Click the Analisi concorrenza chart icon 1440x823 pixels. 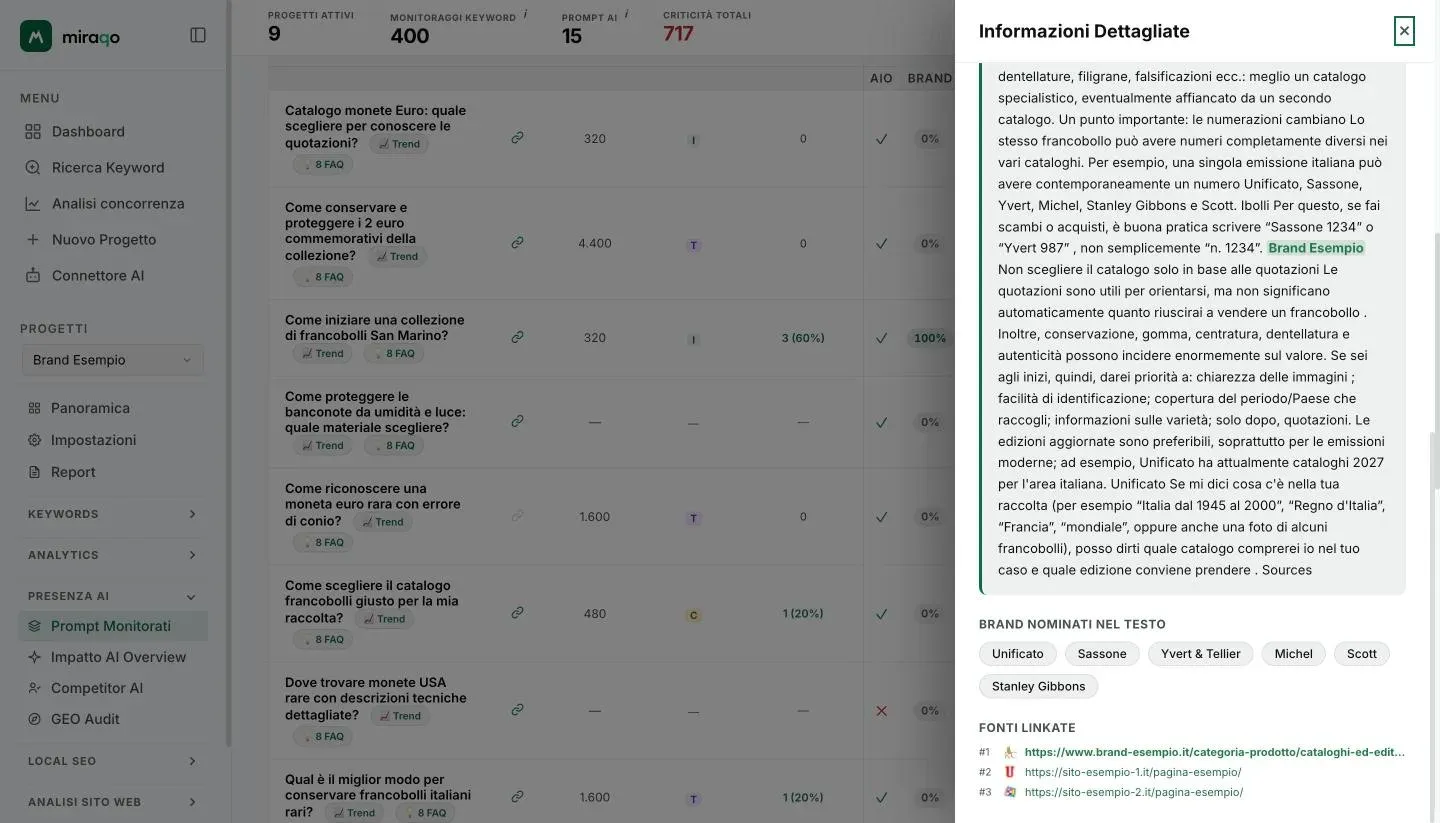(x=33, y=203)
